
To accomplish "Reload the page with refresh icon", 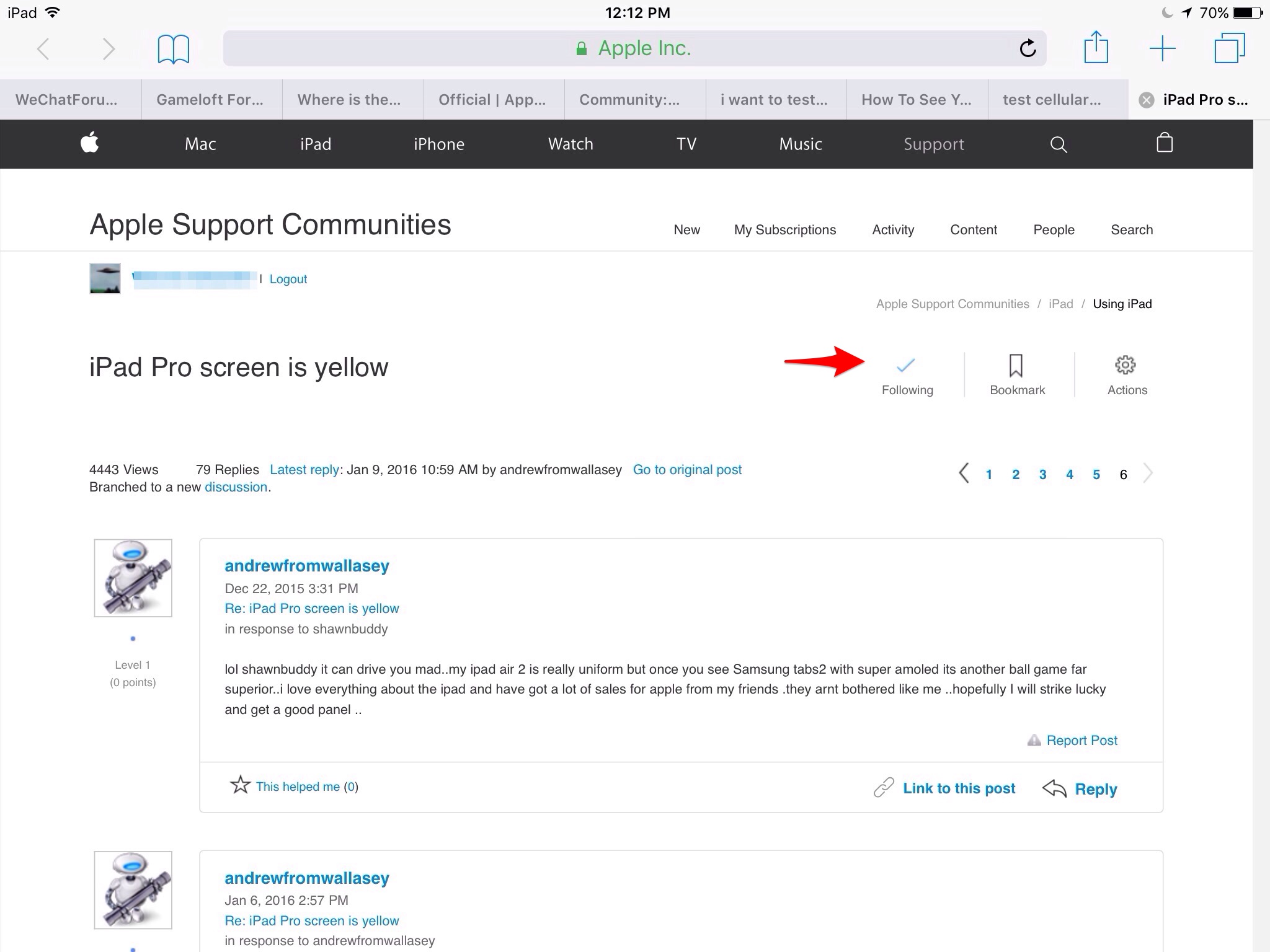I will [1028, 48].
